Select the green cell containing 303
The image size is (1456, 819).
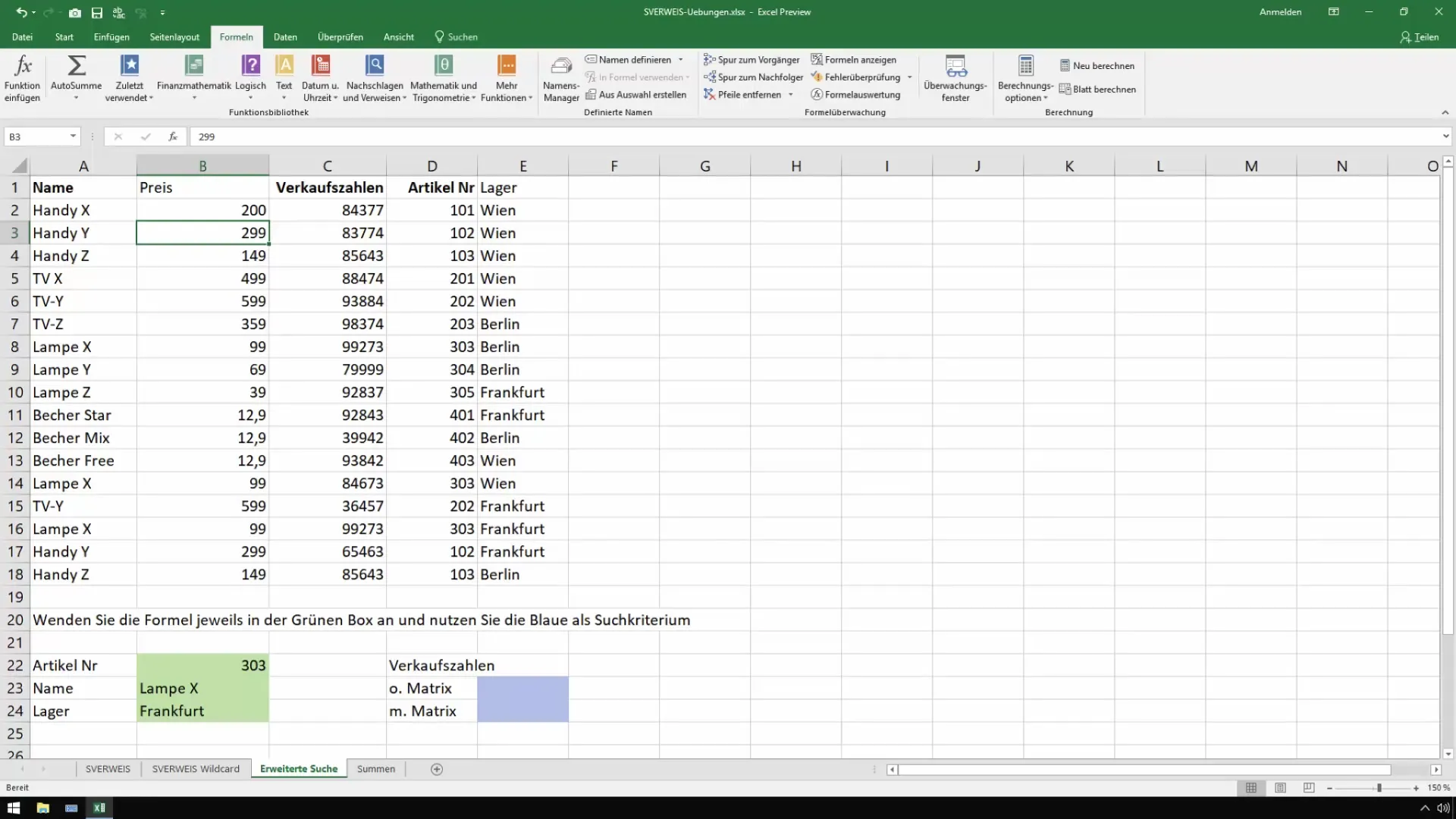point(202,665)
